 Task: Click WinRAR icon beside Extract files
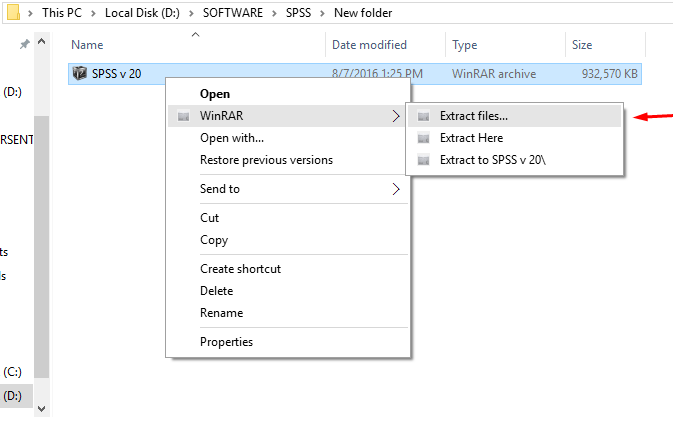(422, 116)
